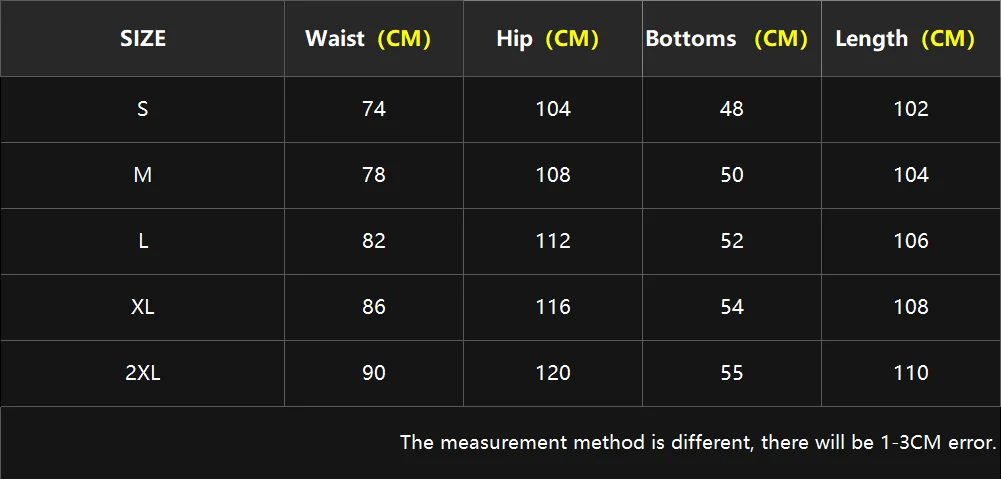Click the measurement error note text

pos(698,442)
